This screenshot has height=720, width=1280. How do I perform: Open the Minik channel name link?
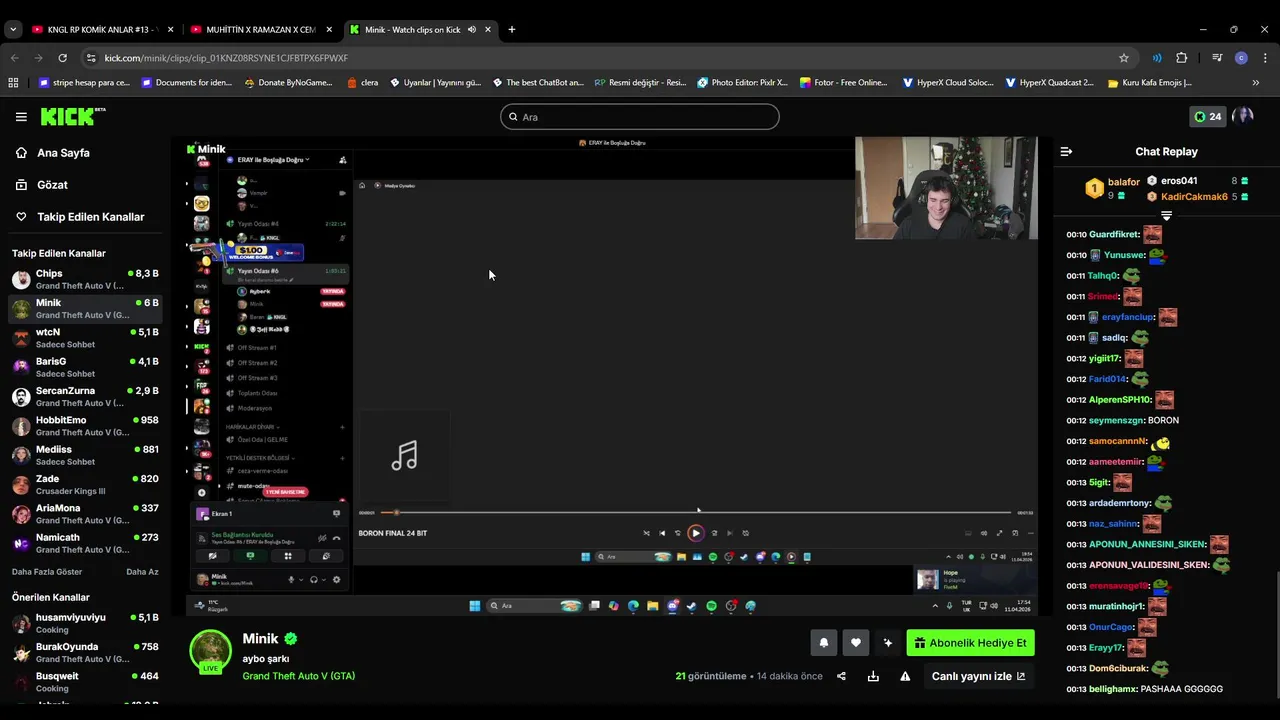click(260, 639)
